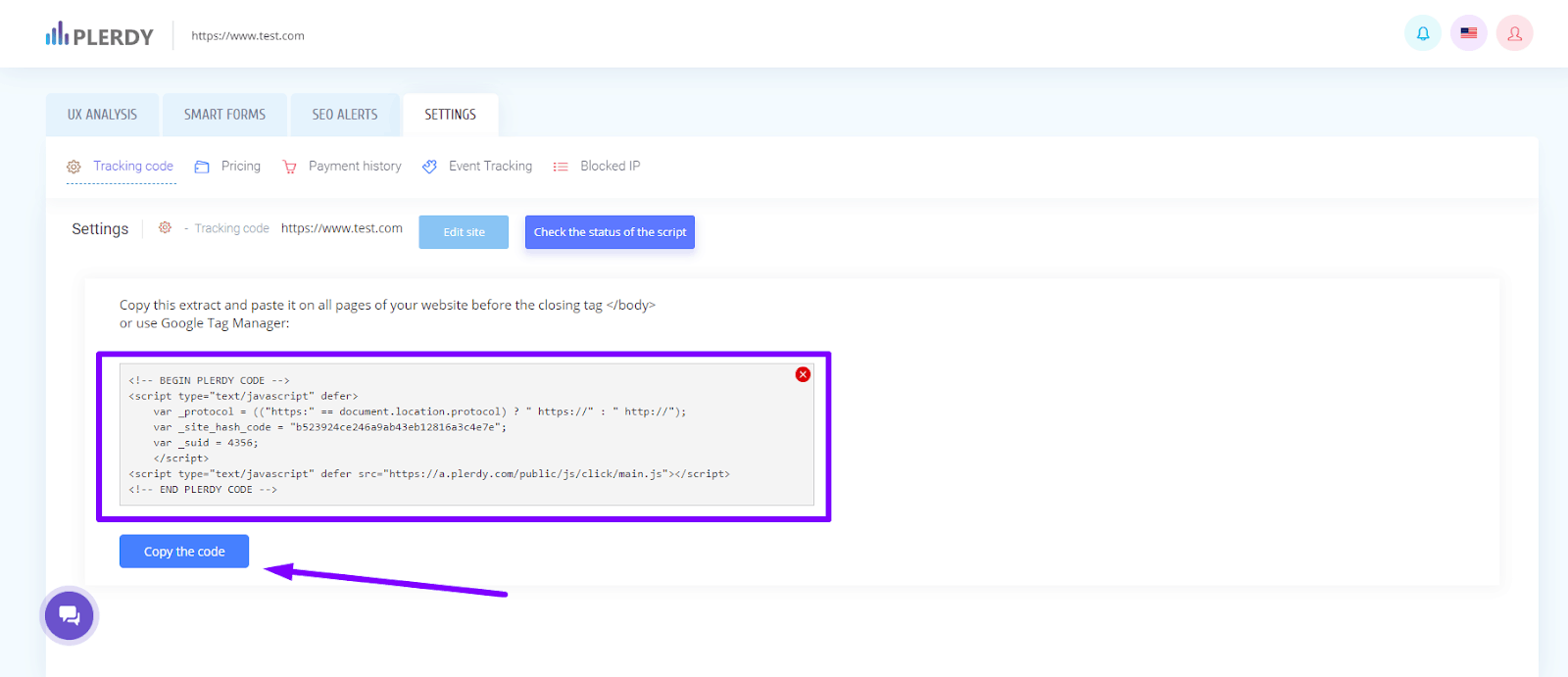Open the Tracking code submenu
1568x677 pixels.
coord(133,166)
